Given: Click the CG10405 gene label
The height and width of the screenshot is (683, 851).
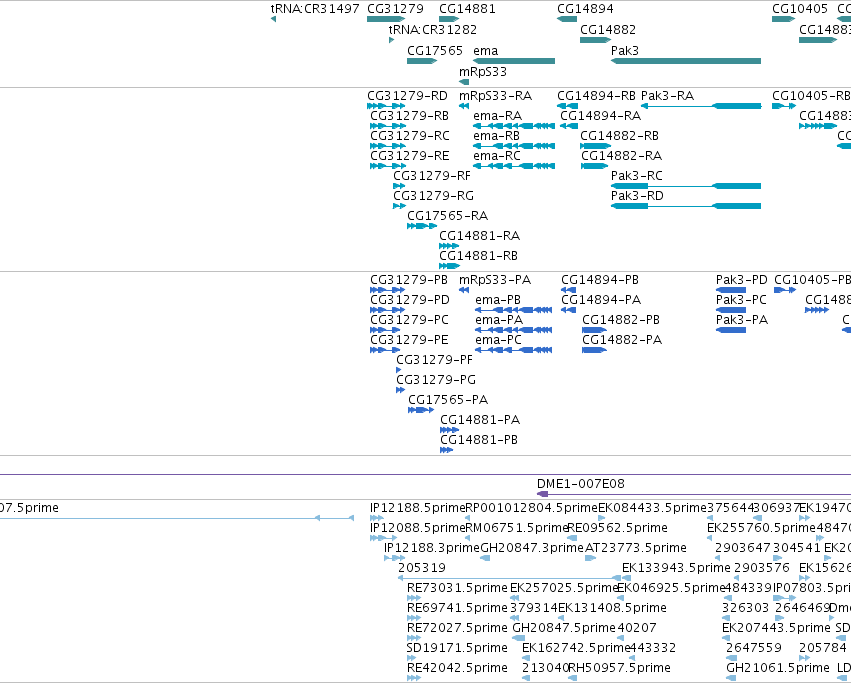Looking at the screenshot, I should [800, 9].
